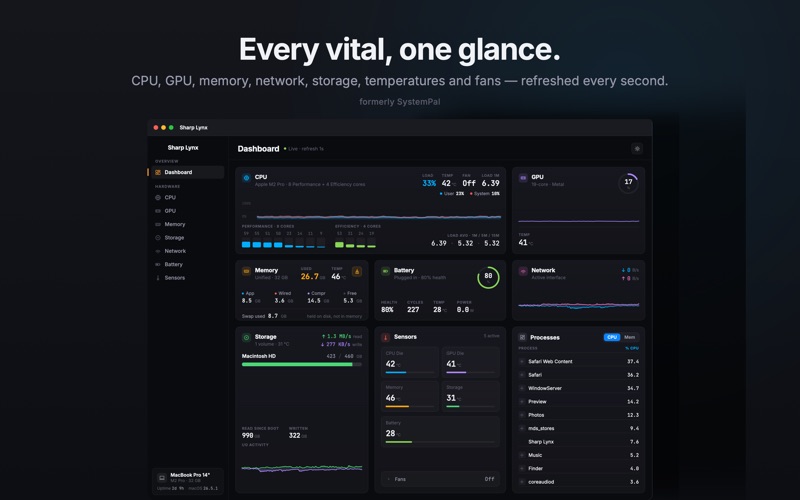
Task: Click the 5 active sensors label
Action: pos(491,336)
